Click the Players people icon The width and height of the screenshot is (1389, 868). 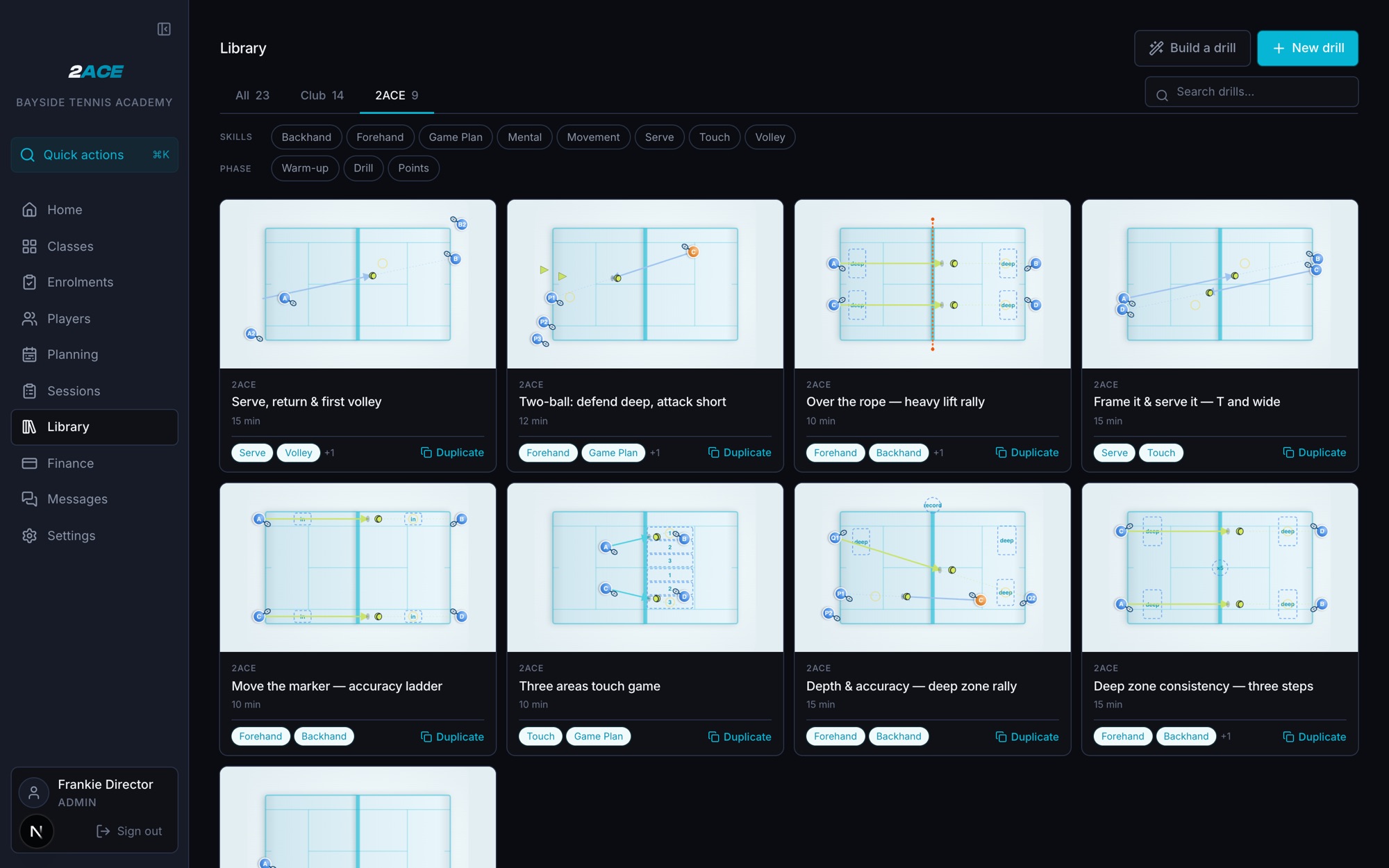29,319
